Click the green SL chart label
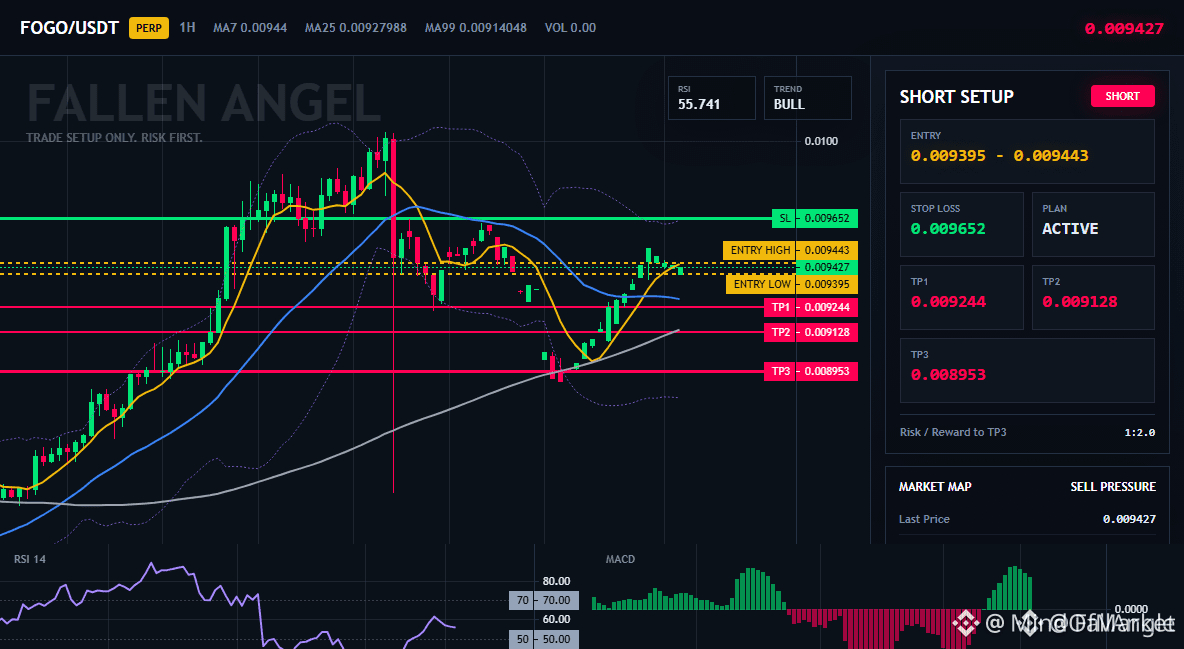 coord(784,218)
